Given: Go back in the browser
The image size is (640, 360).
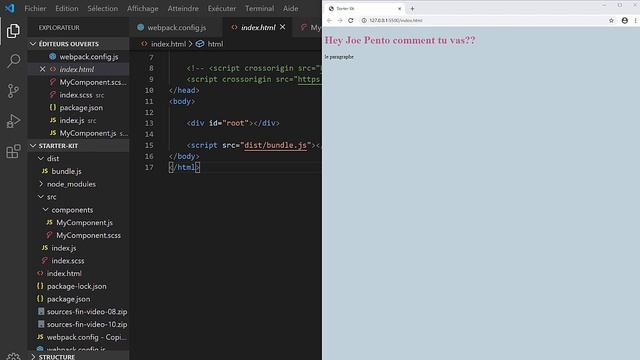Looking at the screenshot, I should click(x=329, y=20).
